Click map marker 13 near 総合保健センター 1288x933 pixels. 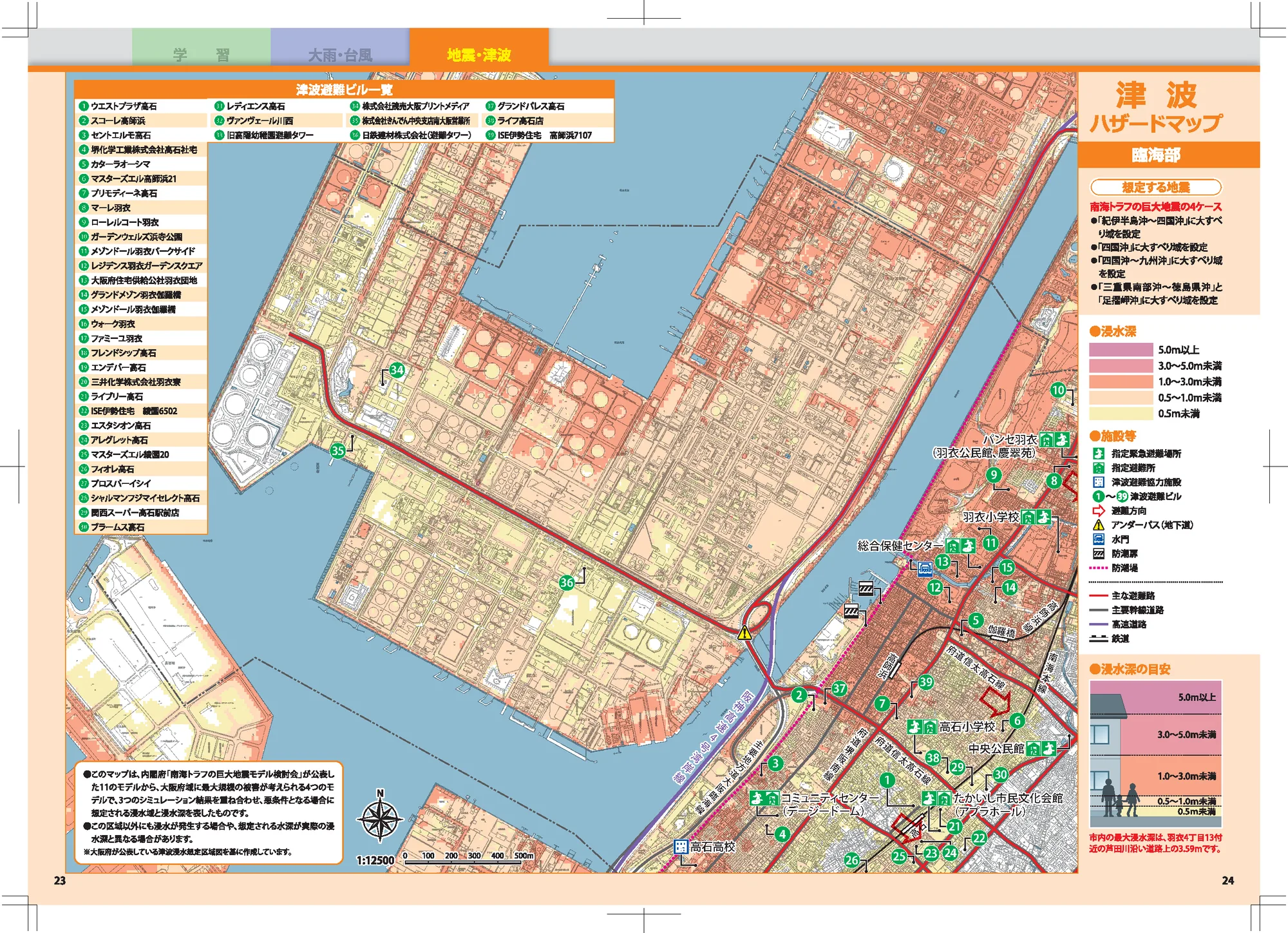(x=943, y=562)
